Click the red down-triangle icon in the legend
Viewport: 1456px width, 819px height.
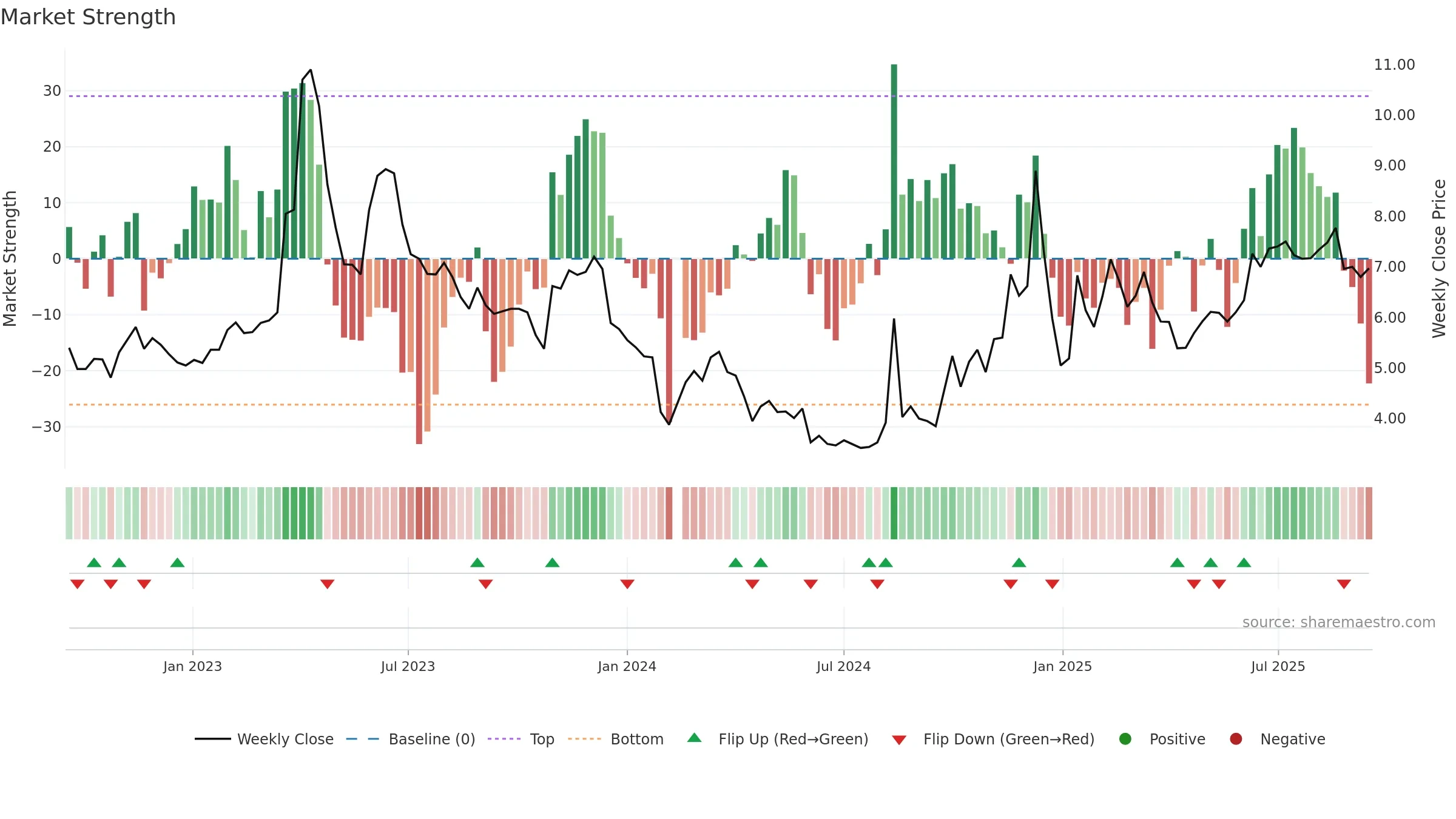[899, 740]
